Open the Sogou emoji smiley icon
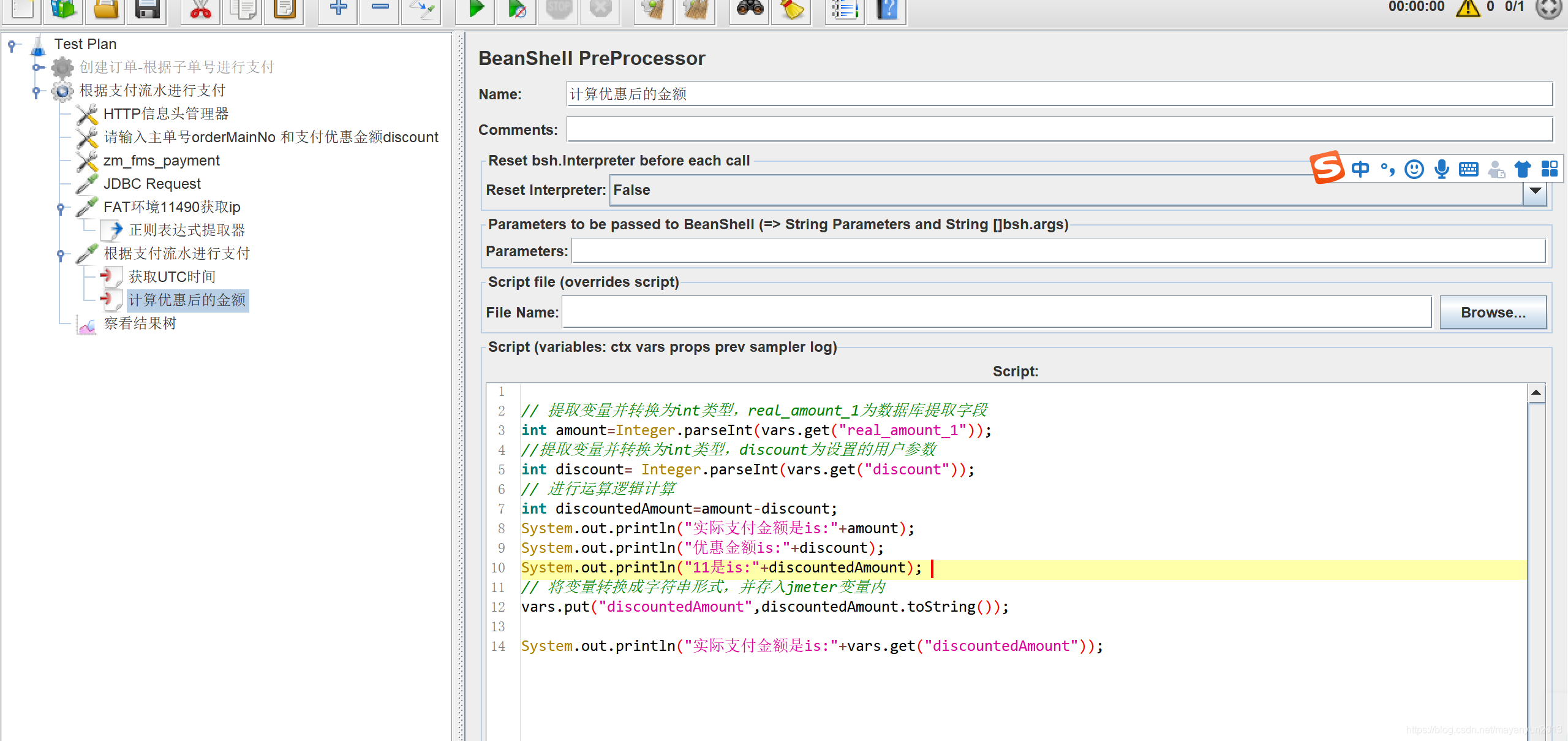This screenshot has height=741, width=1568. coord(1414,169)
